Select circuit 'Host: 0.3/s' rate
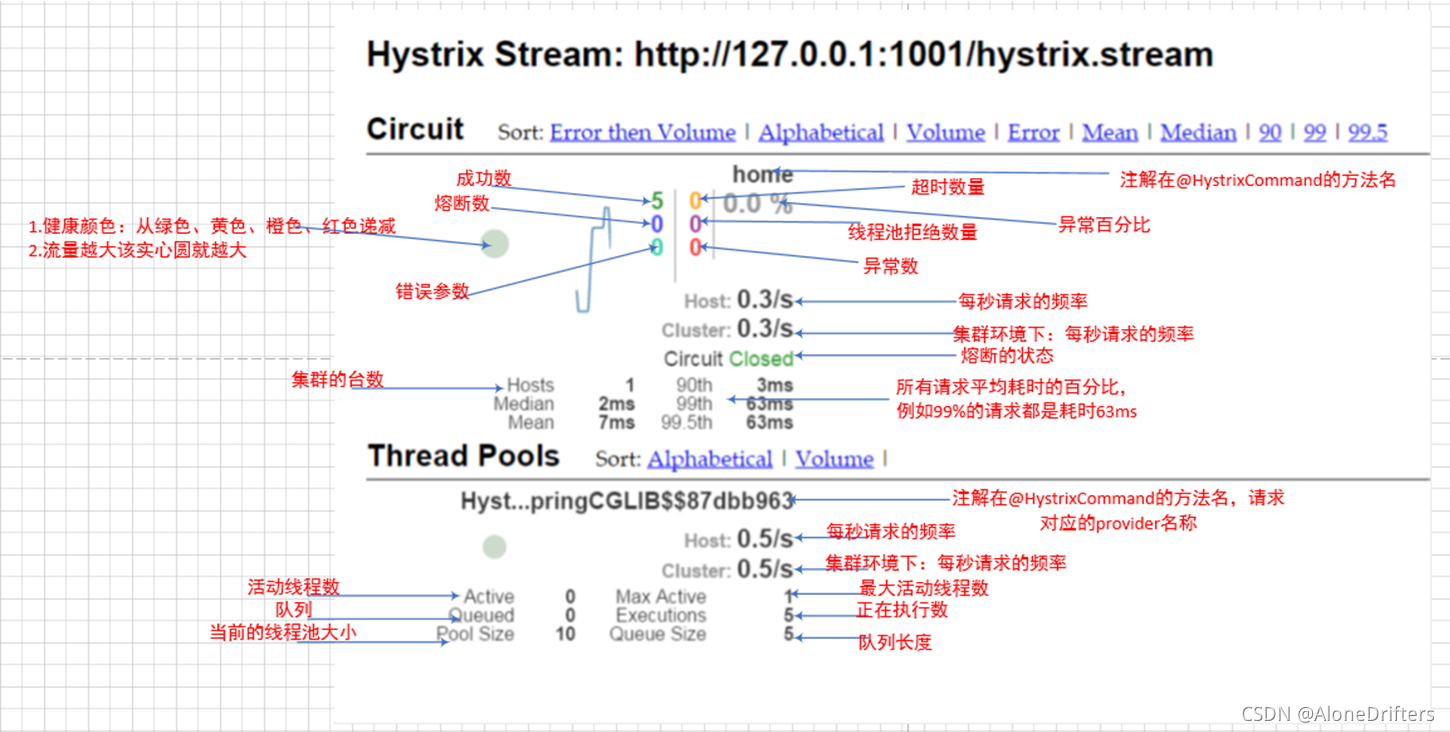The width and height of the screenshot is (1450, 732). (738, 300)
